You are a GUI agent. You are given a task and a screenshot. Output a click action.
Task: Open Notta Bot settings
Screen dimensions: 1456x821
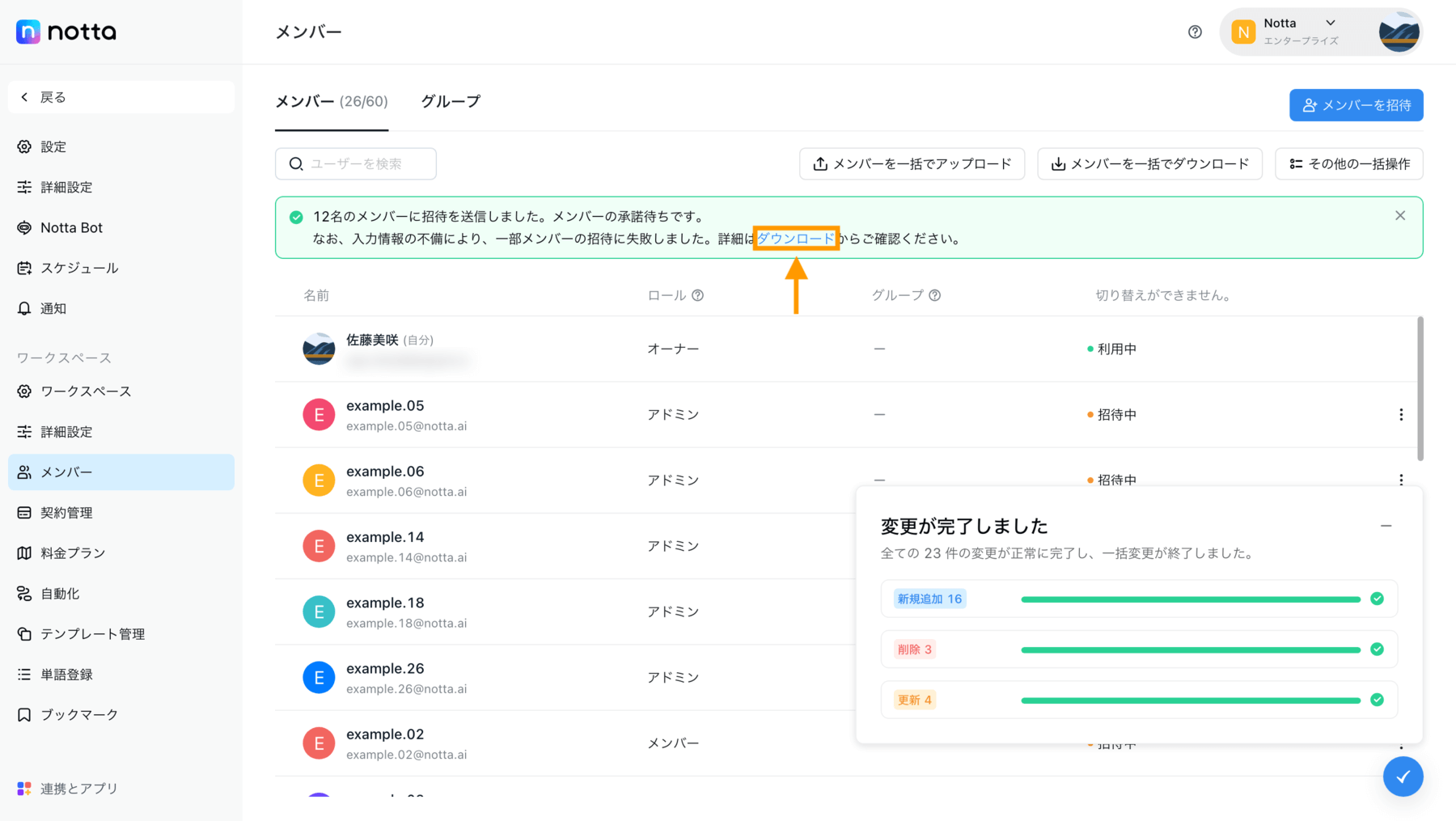[x=121, y=227]
